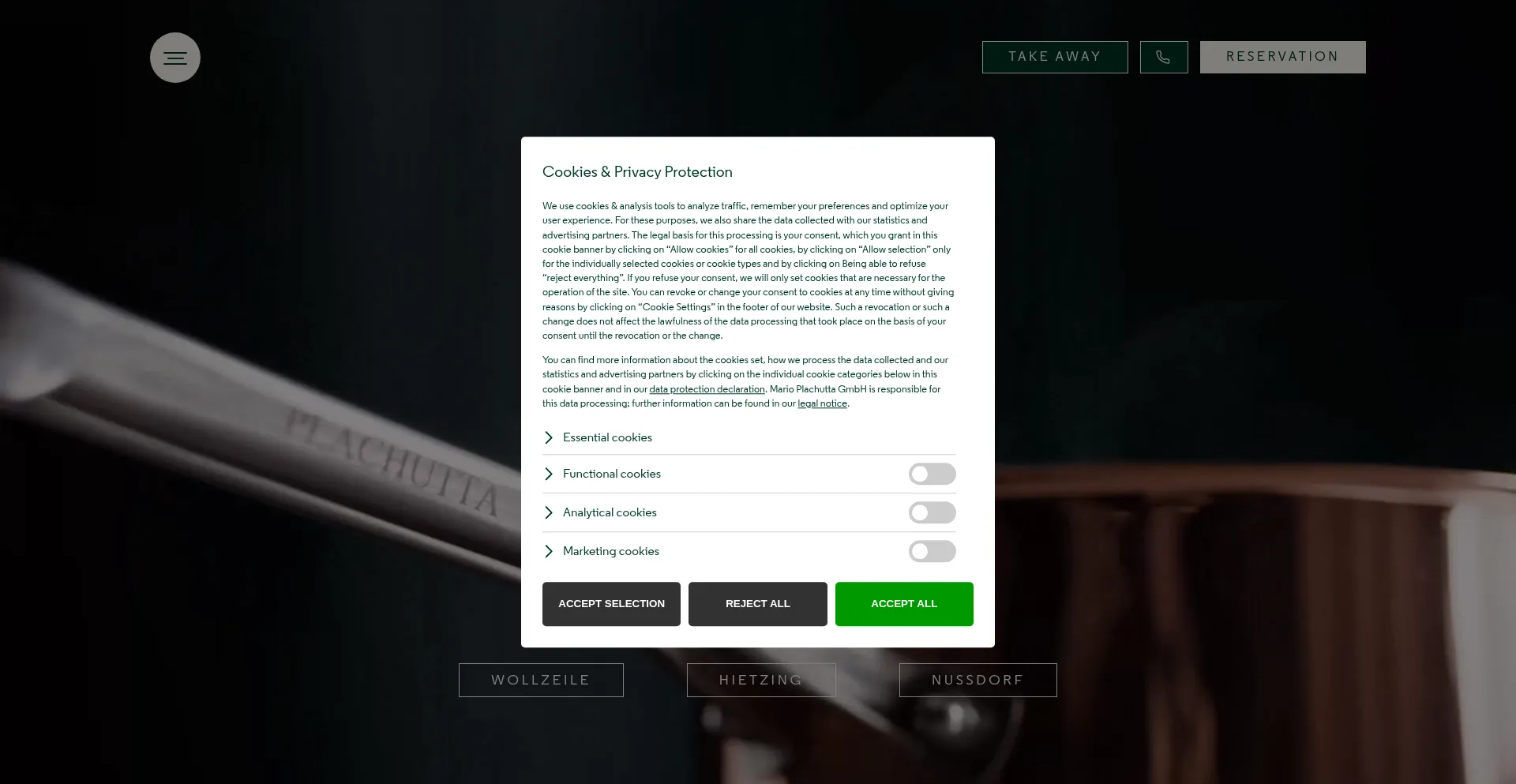
Task: Click the Reject All button
Action: click(x=758, y=604)
